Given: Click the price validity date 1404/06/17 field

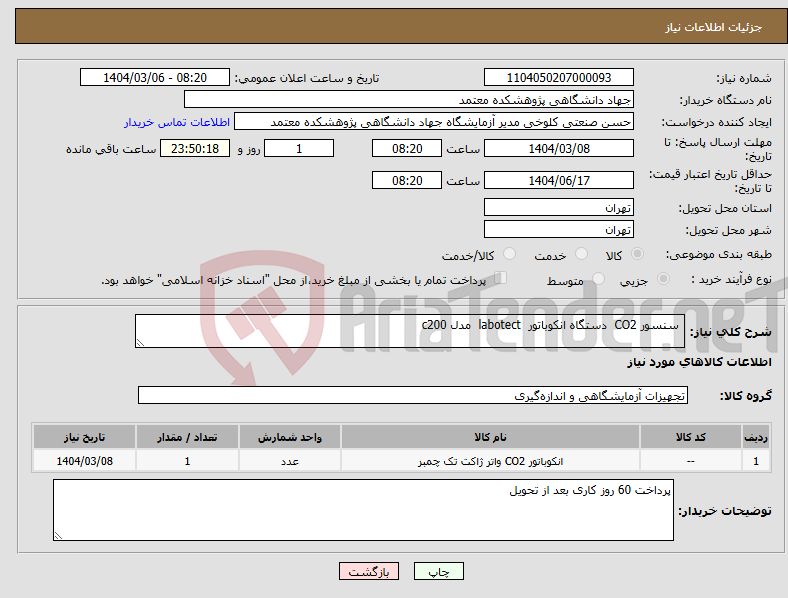Looking at the screenshot, I should (x=559, y=180).
